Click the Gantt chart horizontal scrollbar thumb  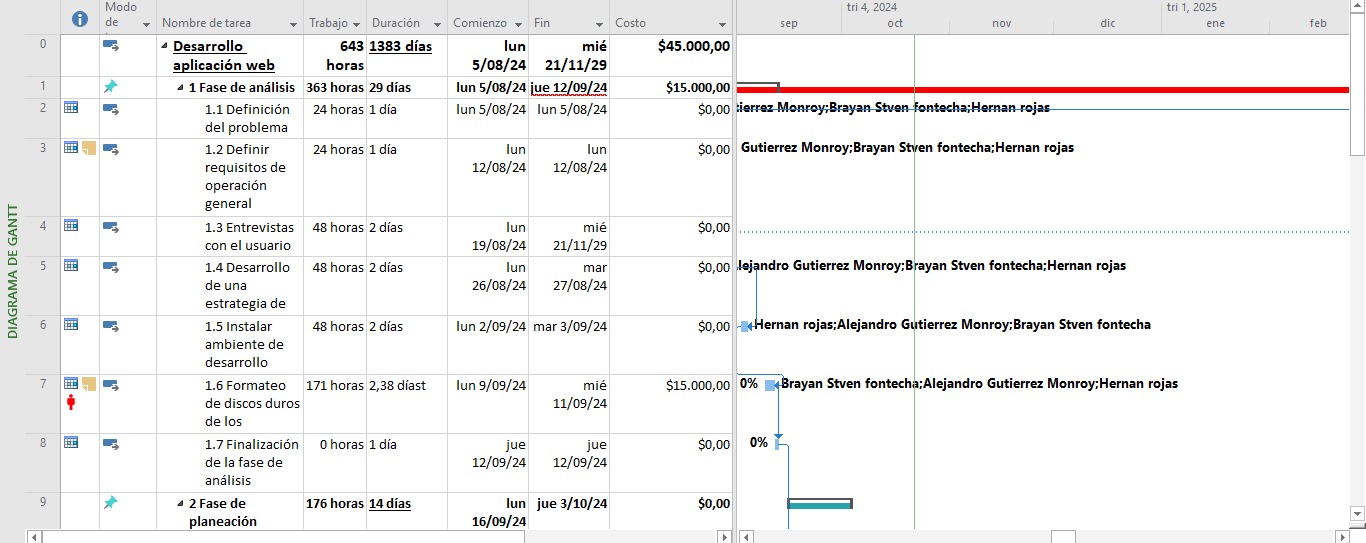1063,537
